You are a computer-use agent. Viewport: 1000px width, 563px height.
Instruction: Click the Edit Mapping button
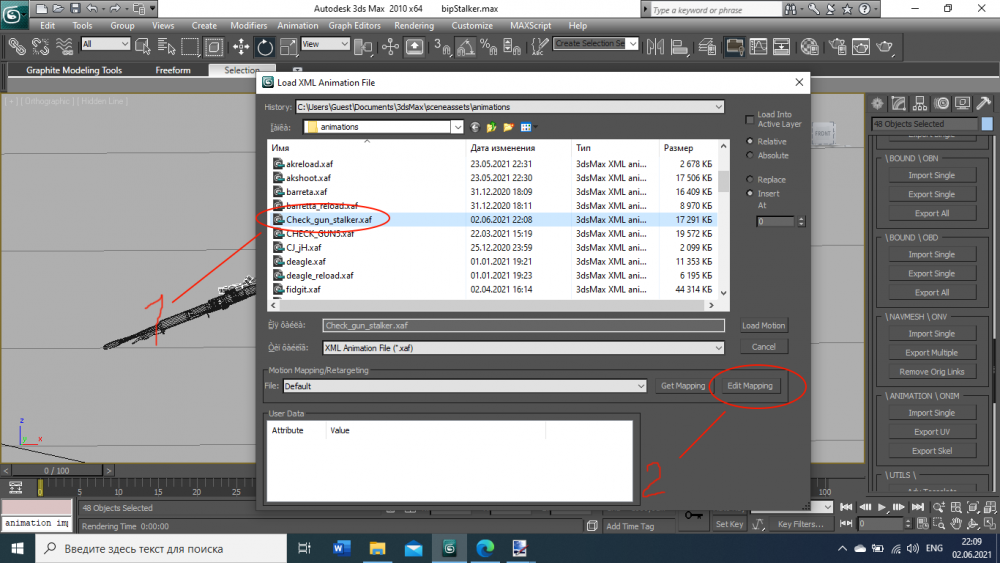[750, 386]
